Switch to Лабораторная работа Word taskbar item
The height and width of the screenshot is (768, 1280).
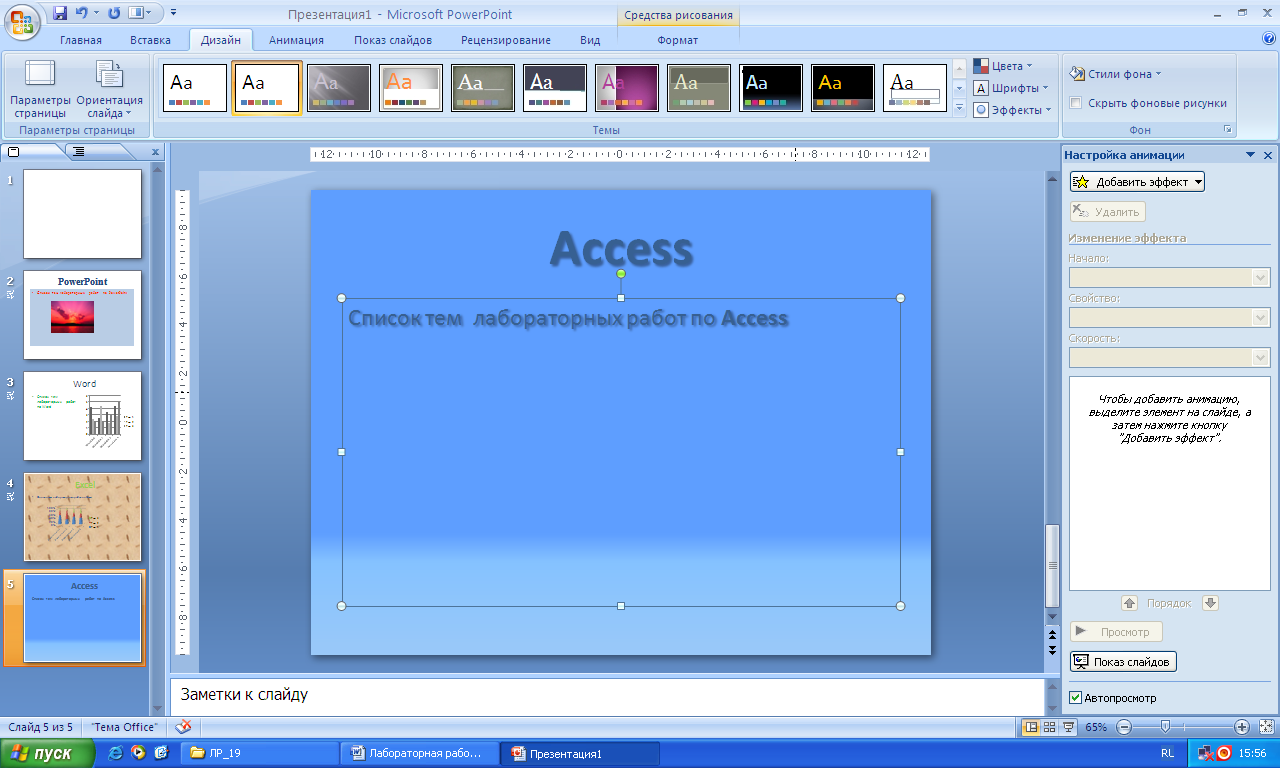point(421,753)
